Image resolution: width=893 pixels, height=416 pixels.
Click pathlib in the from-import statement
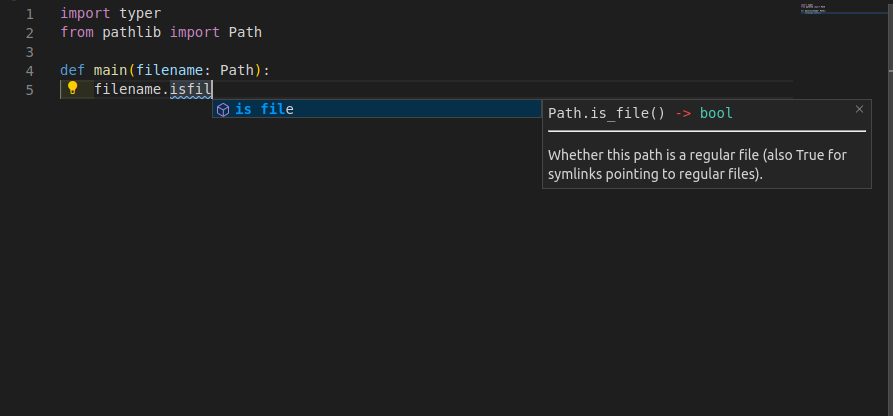131,33
